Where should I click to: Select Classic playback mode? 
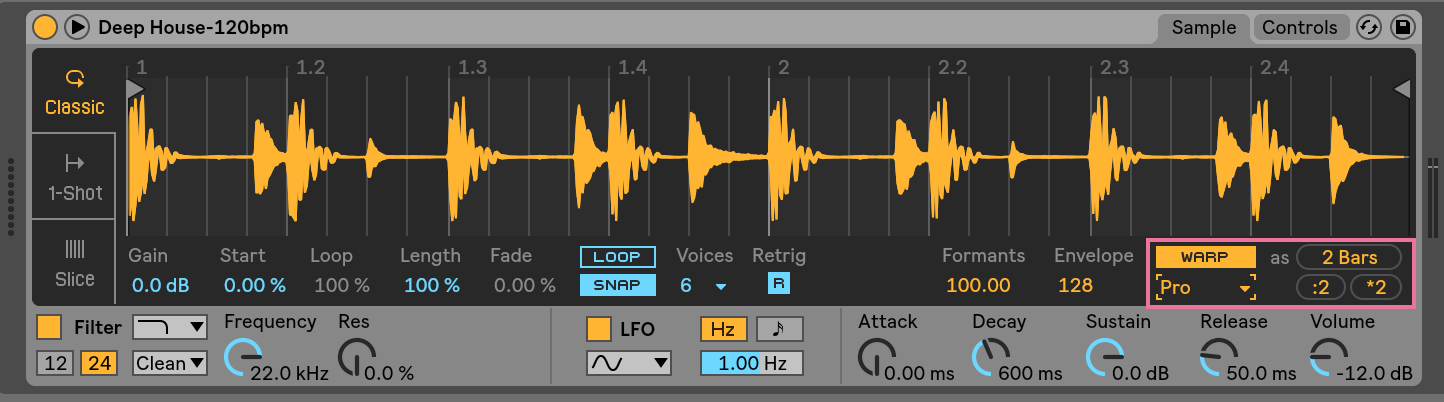click(x=74, y=92)
